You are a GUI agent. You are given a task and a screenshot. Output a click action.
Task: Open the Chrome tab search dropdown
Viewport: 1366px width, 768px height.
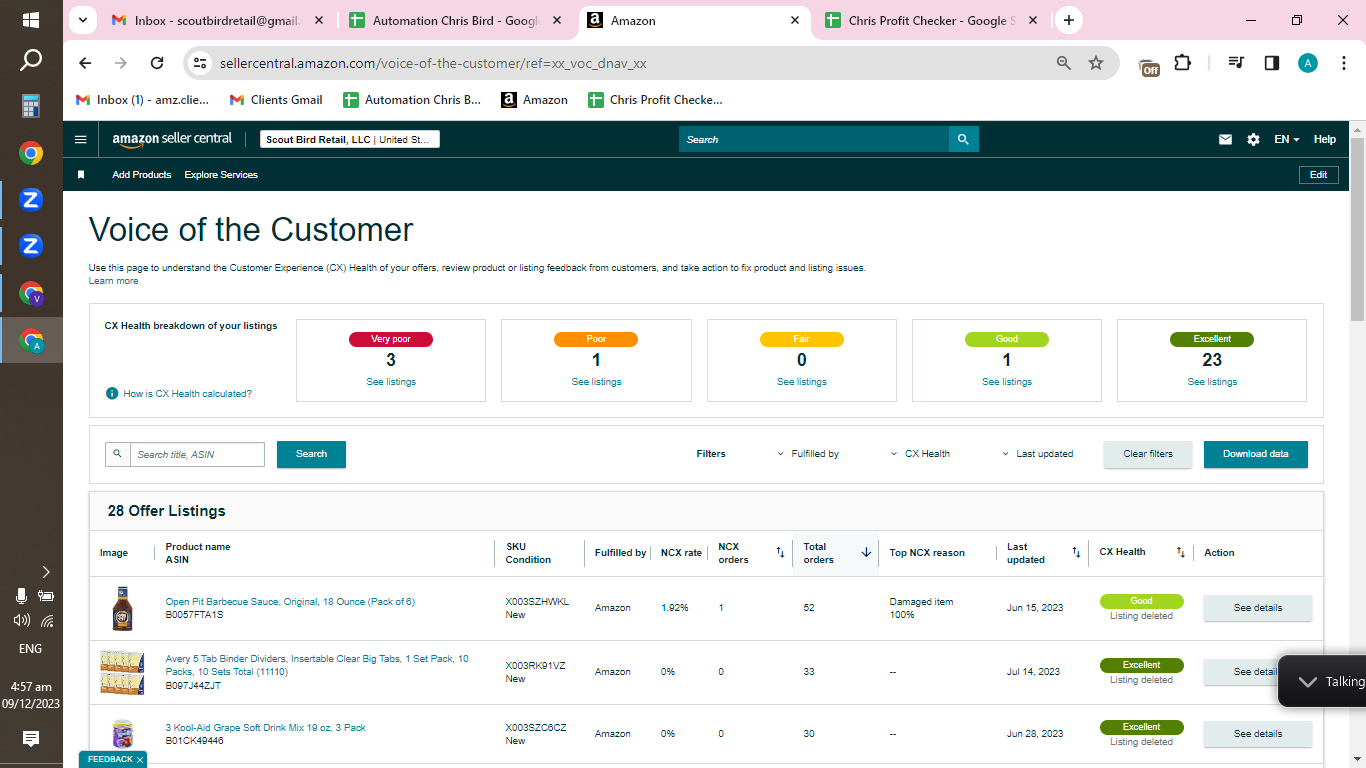tap(83, 20)
